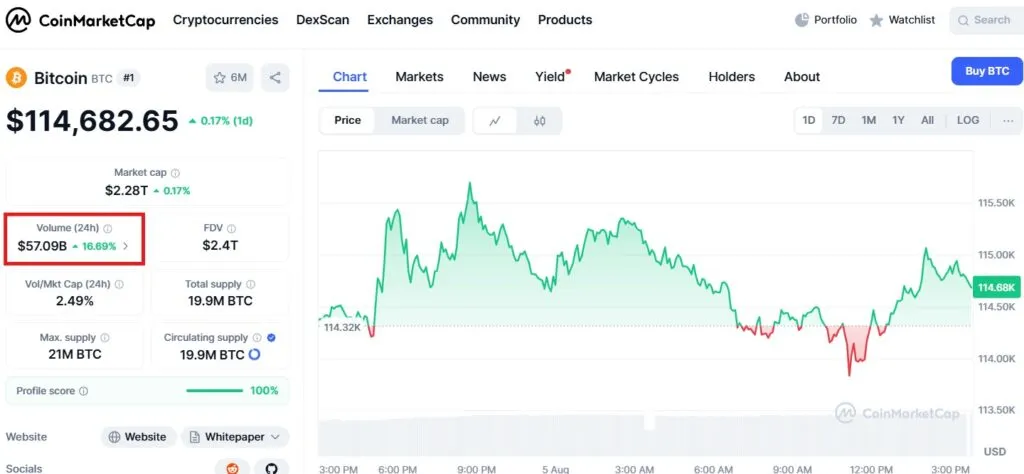Viewport: 1024px width, 474px height.
Task: Click the share icon beside Bitcoin title
Action: (x=275, y=77)
